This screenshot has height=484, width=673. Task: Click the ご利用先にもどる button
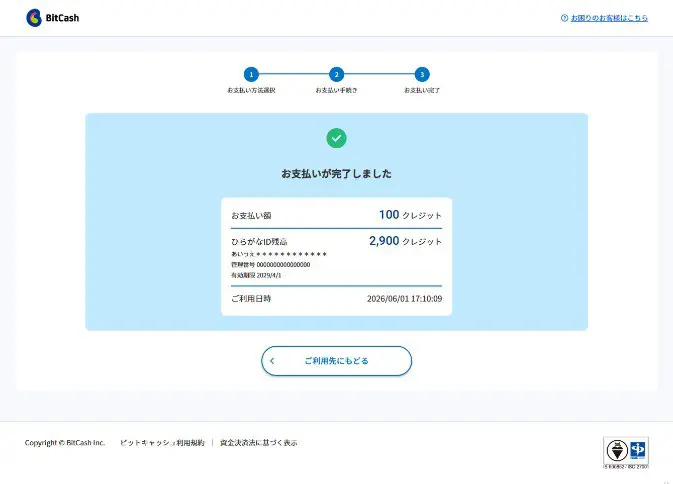(336, 361)
